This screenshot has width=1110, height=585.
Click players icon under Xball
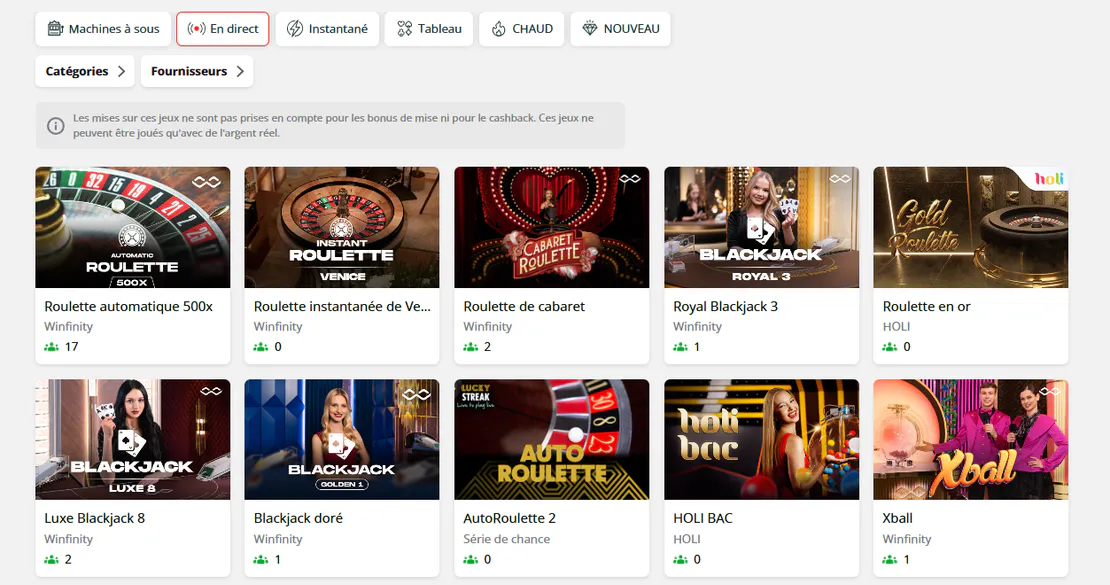pos(889,560)
